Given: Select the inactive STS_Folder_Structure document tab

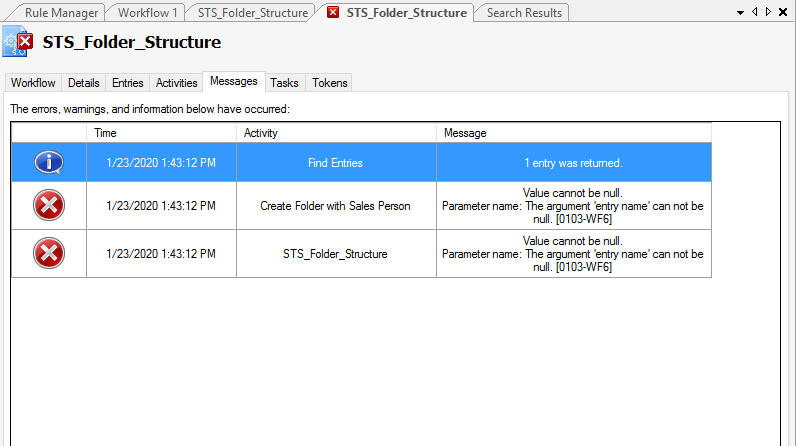Looking at the screenshot, I should [x=253, y=13].
